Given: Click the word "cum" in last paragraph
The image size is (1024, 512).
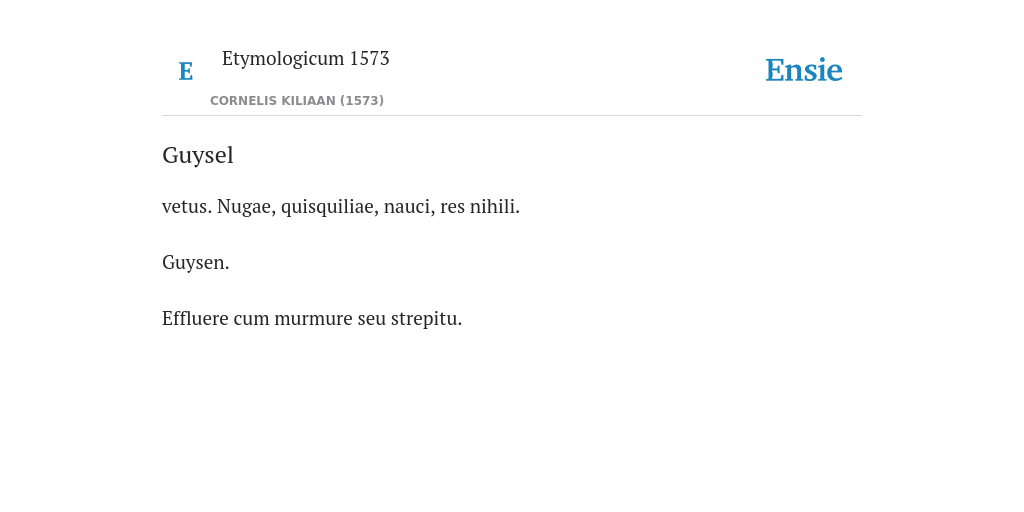Looking at the screenshot, I should pos(251,319).
